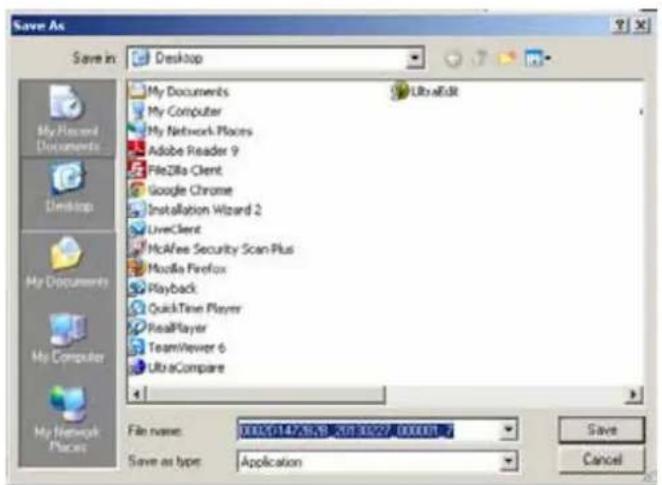This screenshot has width=662, height=485.
Task: Expand the File name dropdown arrow
Action: tap(508, 430)
